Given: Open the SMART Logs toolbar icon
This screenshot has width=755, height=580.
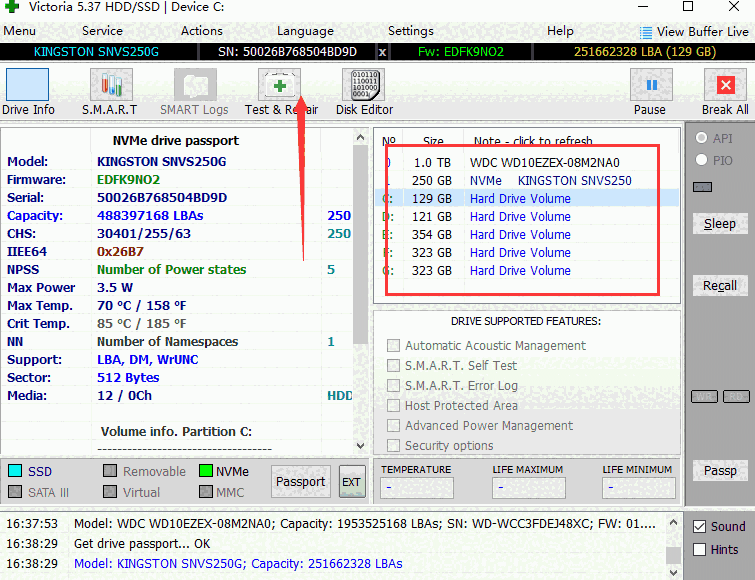Looking at the screenshot, I should point(195,85).
